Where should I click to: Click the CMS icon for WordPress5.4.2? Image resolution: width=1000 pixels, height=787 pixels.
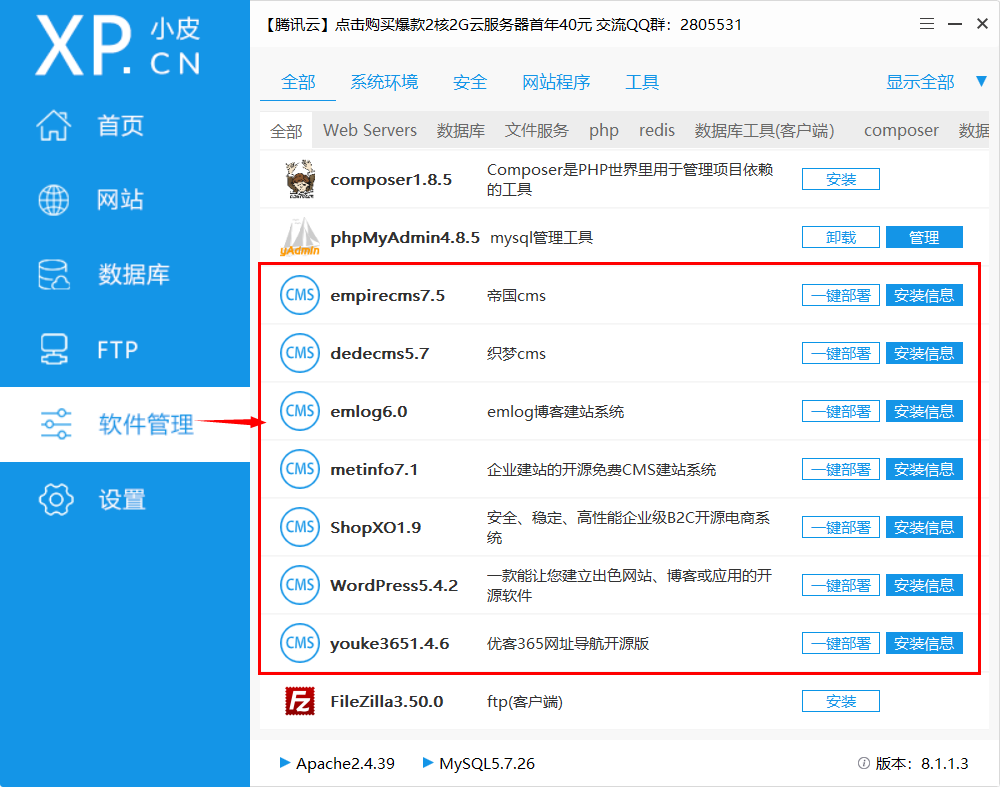coord(300,585)
